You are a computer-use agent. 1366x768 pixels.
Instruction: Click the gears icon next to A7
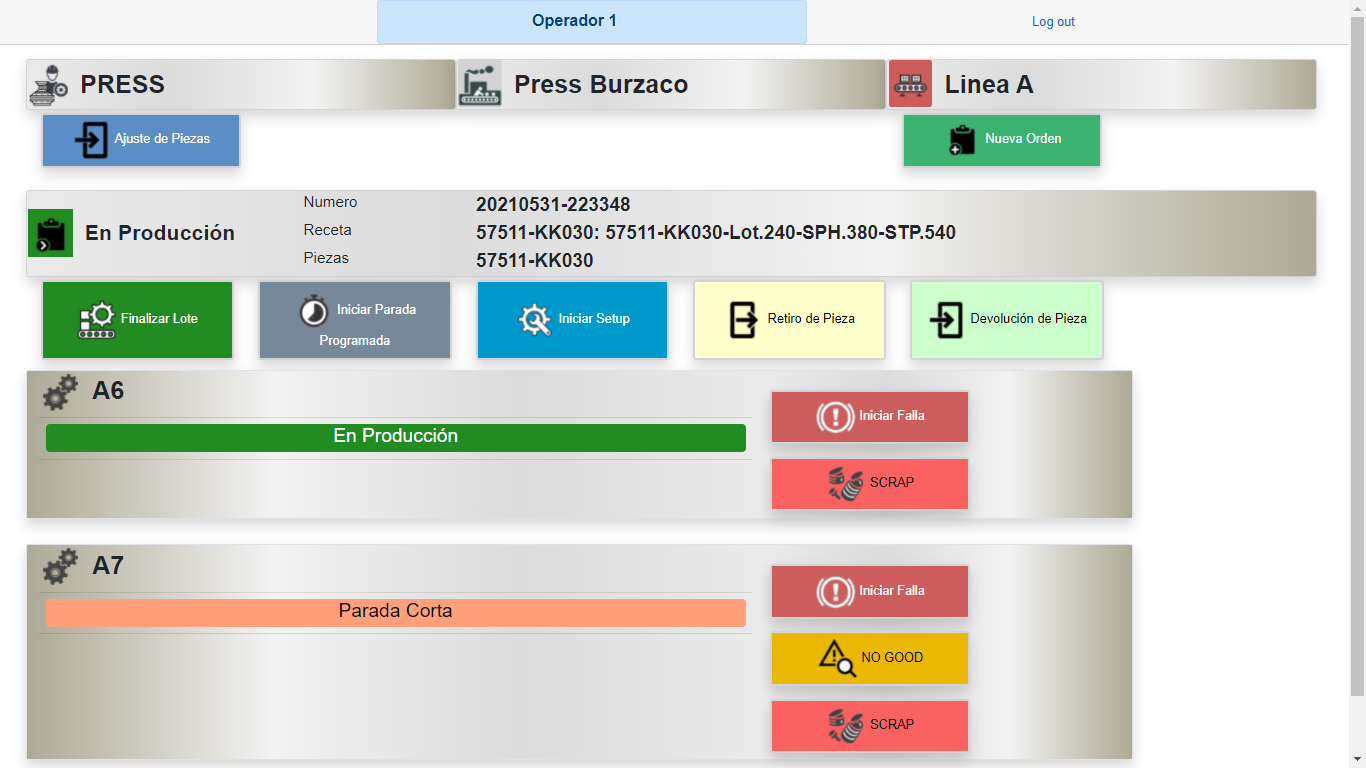pyautogui.click(x=60, y=566)
